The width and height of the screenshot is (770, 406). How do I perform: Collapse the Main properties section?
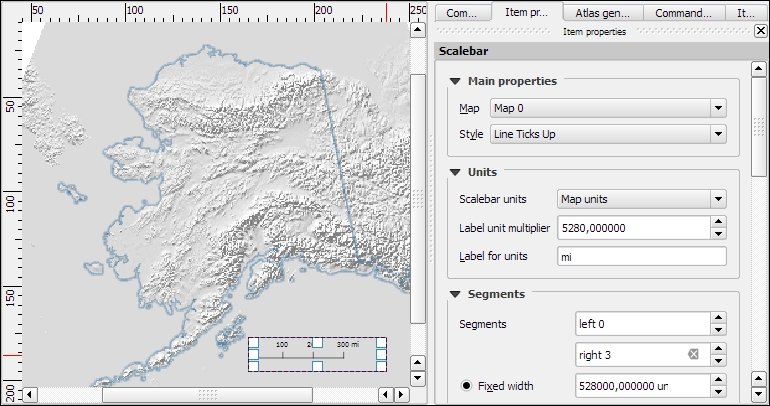pos(456,81)
